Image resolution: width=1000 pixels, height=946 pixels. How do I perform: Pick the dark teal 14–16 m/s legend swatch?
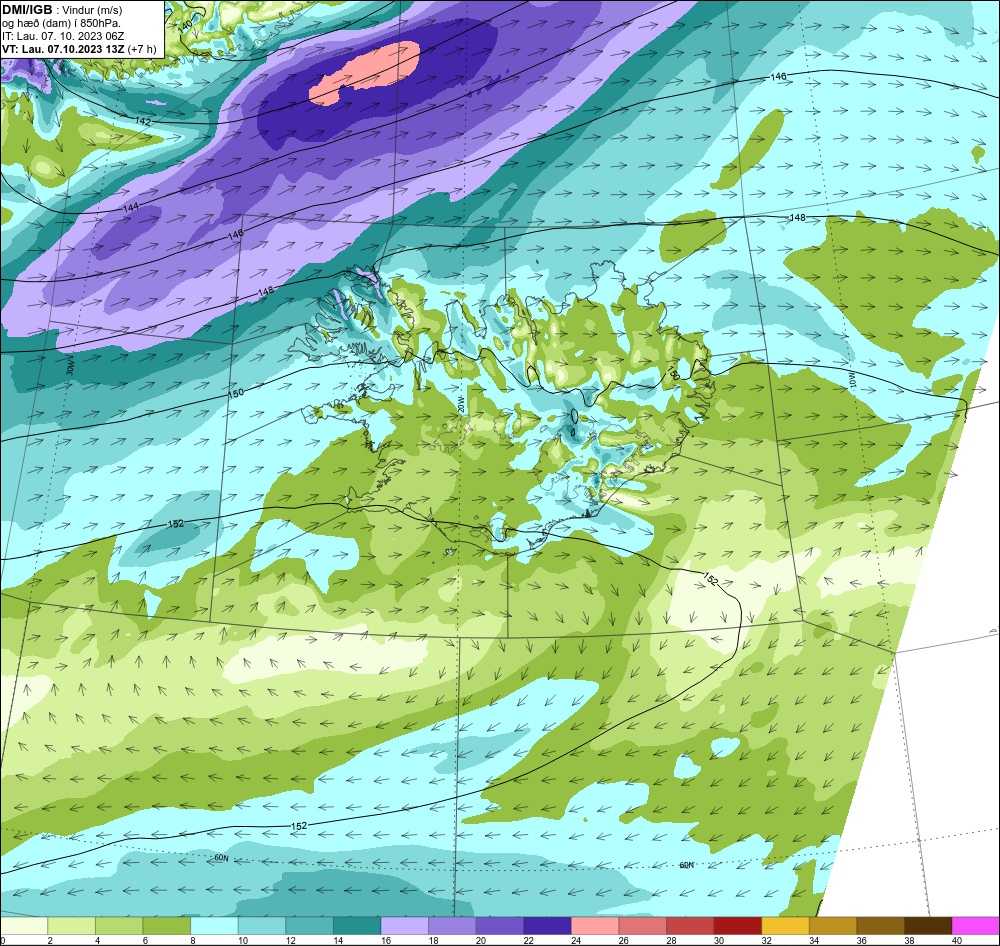coord(357,926)
